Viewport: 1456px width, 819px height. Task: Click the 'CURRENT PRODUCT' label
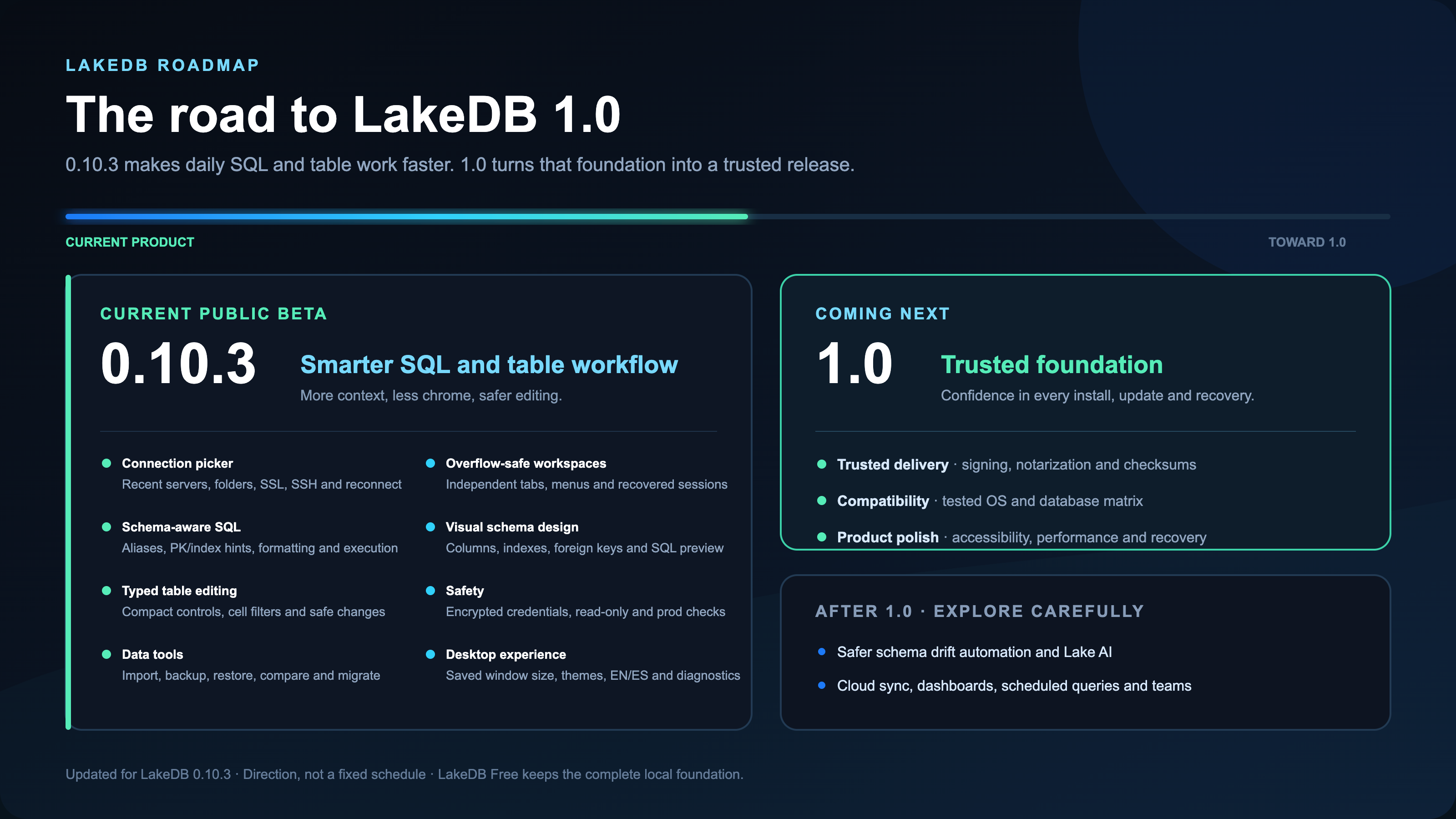pos(129,242)
